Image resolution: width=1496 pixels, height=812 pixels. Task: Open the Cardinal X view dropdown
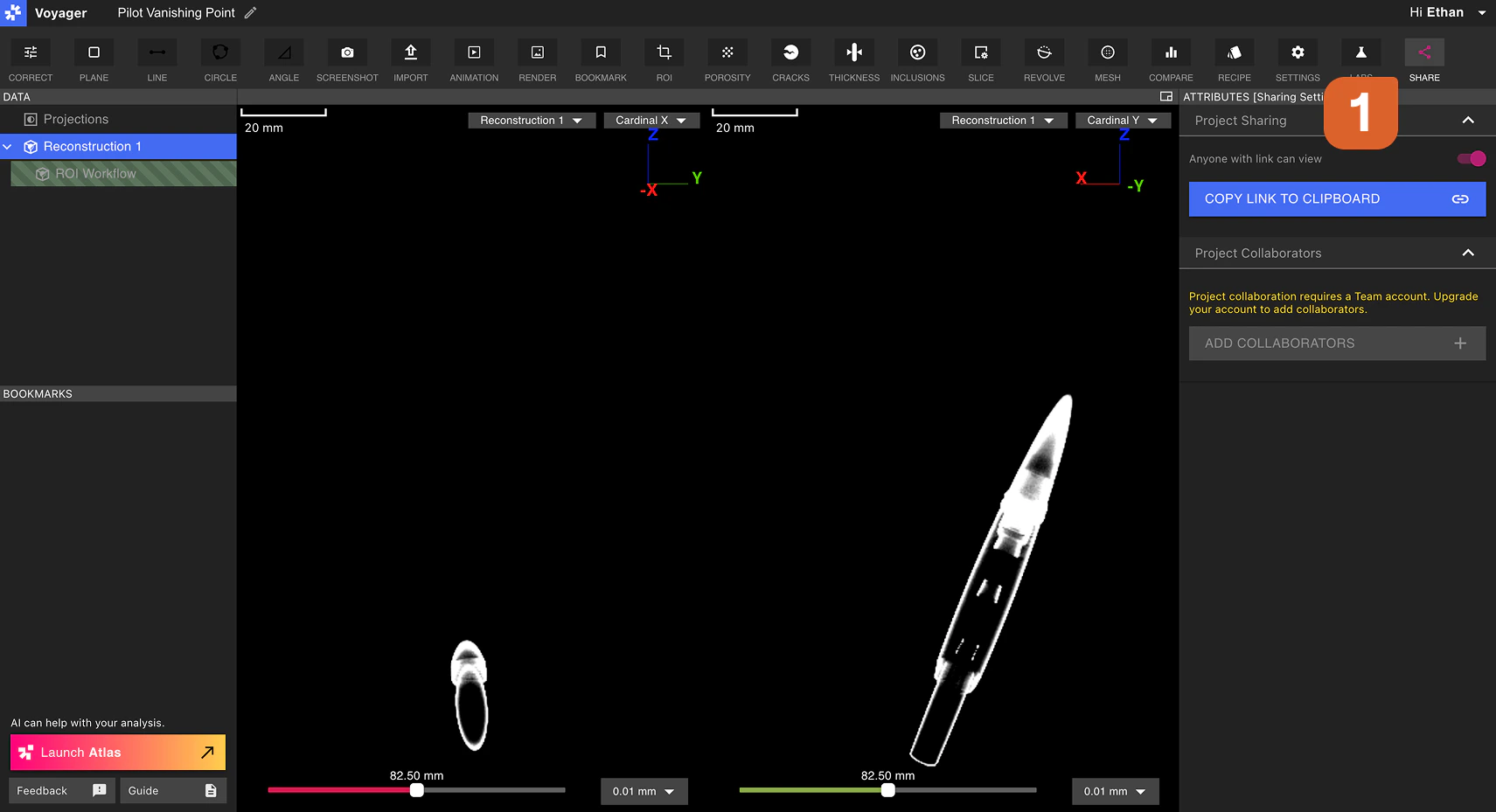(x=651, y=120)
